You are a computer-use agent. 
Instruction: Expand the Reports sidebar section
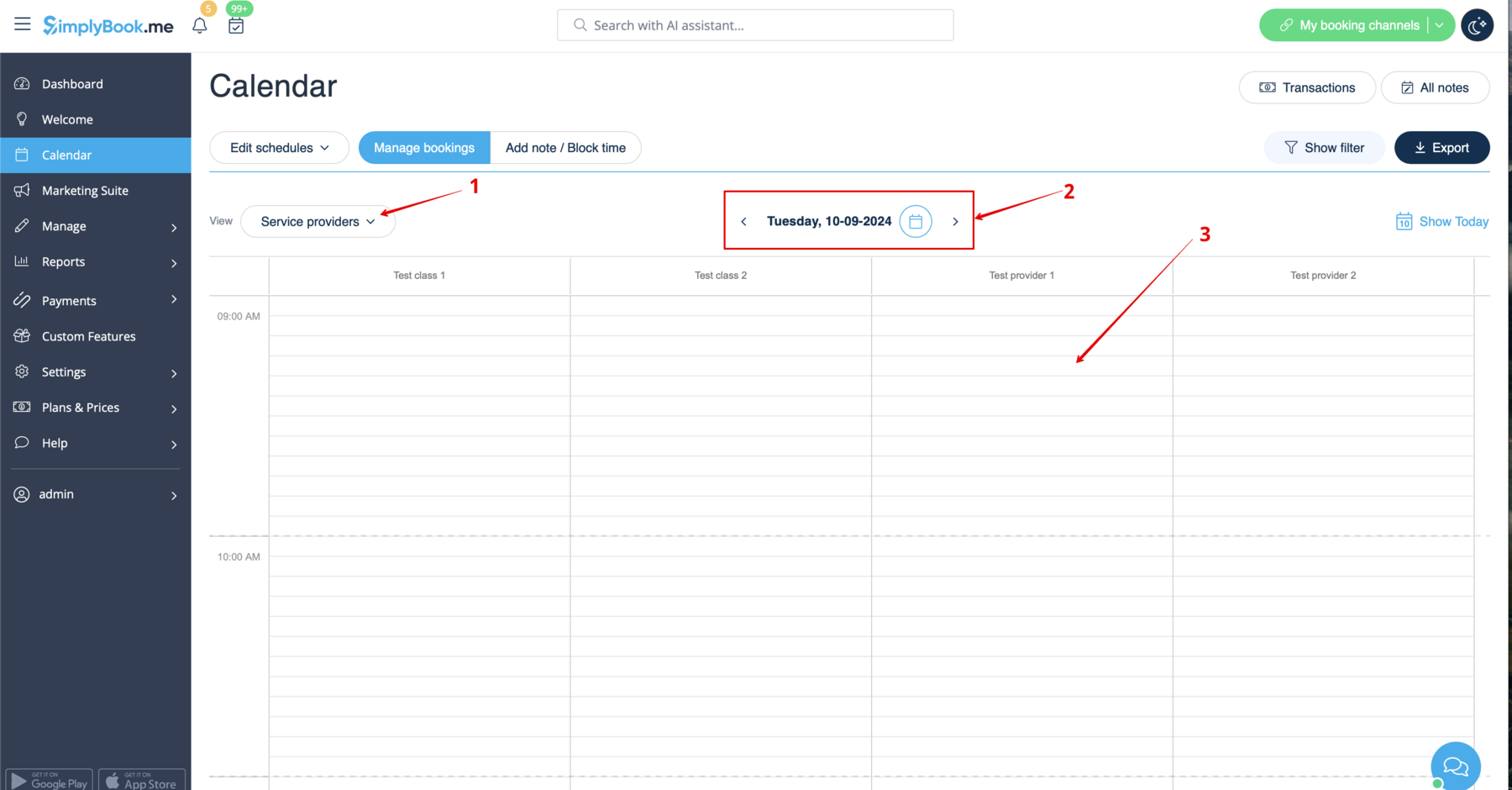[x=64, y=261]
